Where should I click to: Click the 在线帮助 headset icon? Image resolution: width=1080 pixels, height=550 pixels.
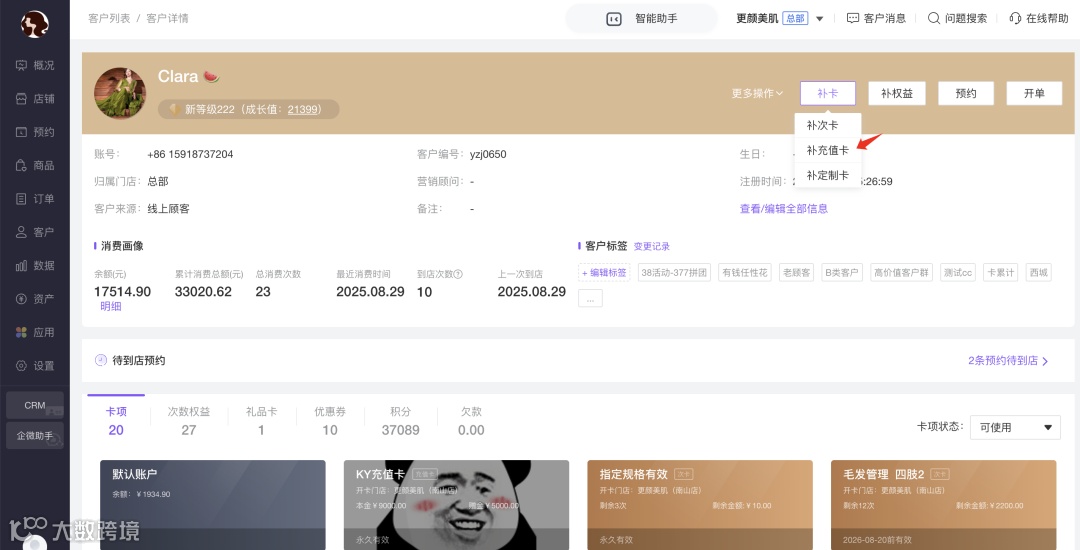point(1015,19)
